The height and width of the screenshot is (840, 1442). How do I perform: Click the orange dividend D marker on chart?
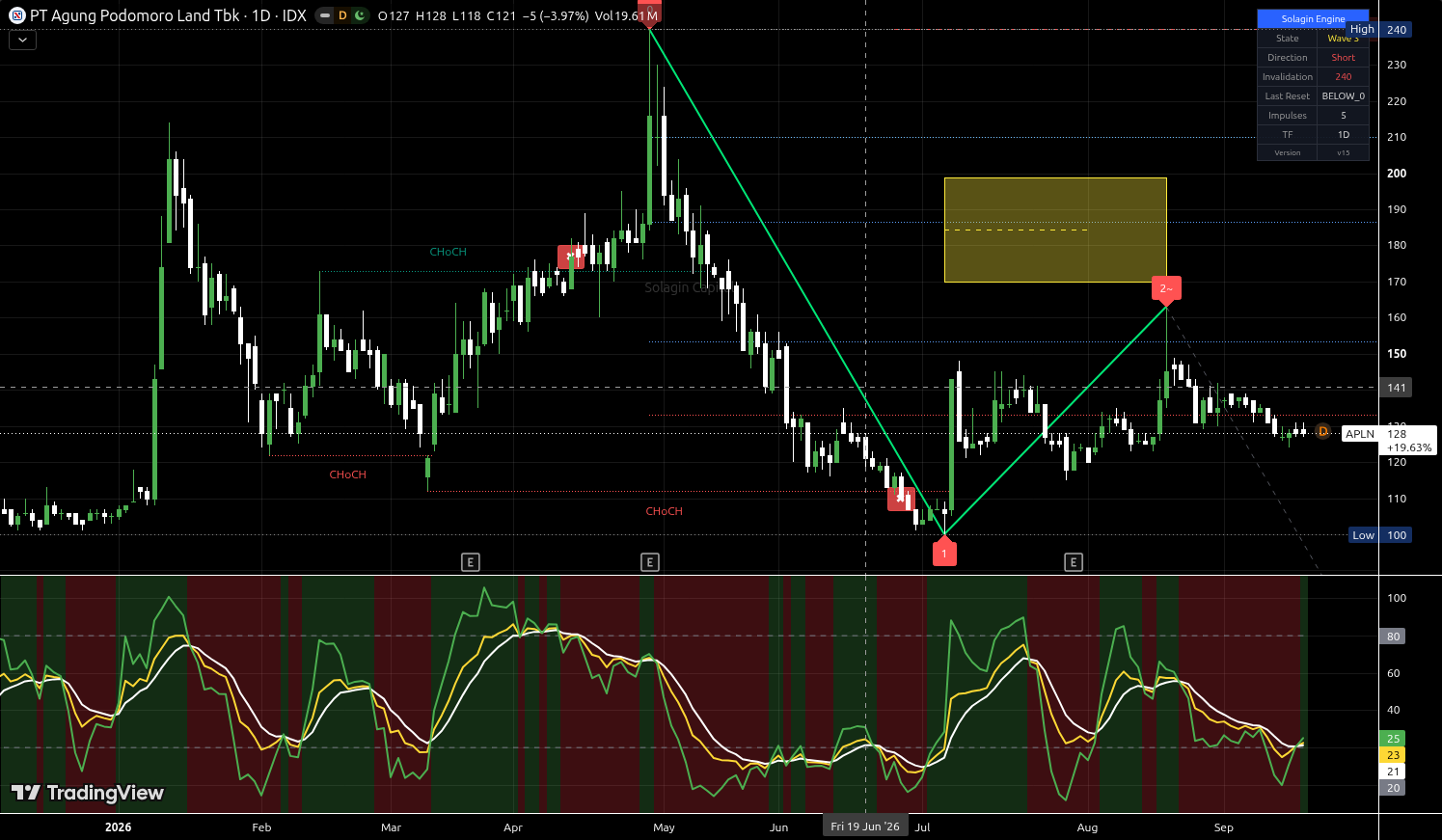1322,432
